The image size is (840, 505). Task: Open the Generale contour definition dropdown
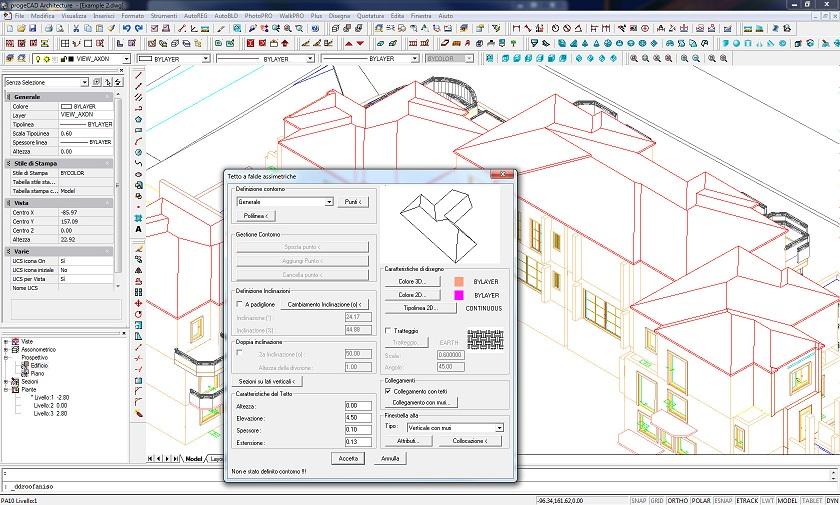pyautogui.click(x=329, y=202)
